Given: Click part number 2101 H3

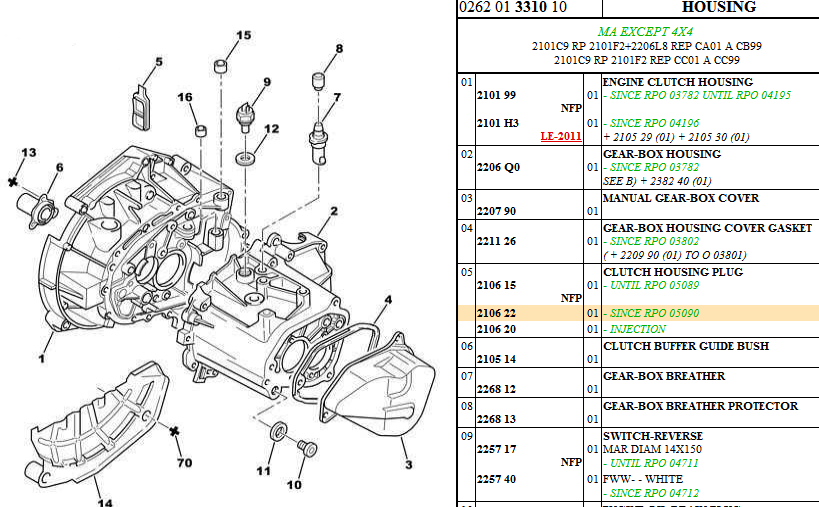Looking at the screenshot, I should [x=497, y=123].
